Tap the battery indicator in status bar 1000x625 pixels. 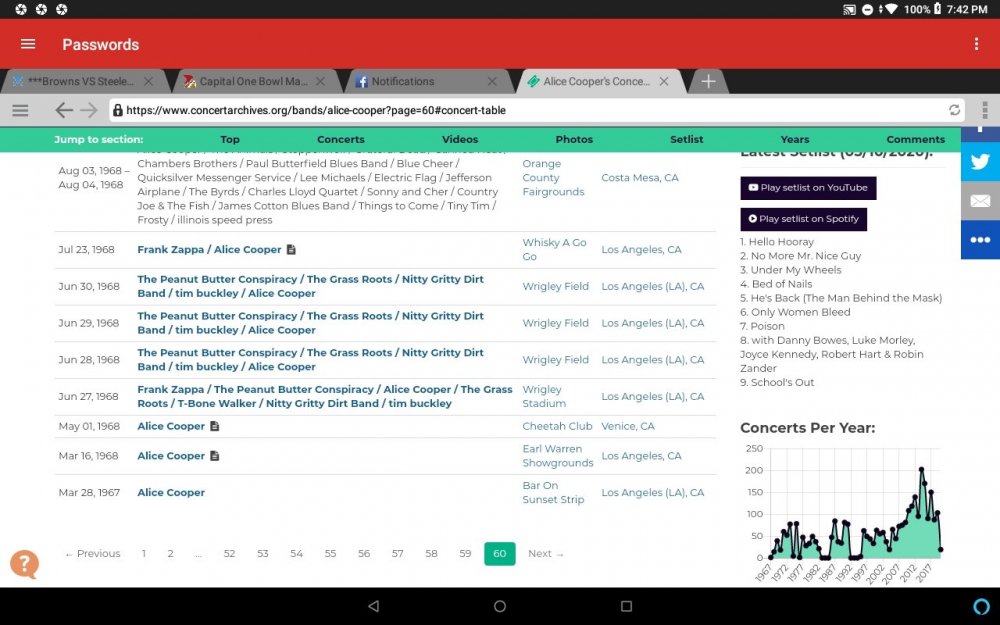click(937, 9)
